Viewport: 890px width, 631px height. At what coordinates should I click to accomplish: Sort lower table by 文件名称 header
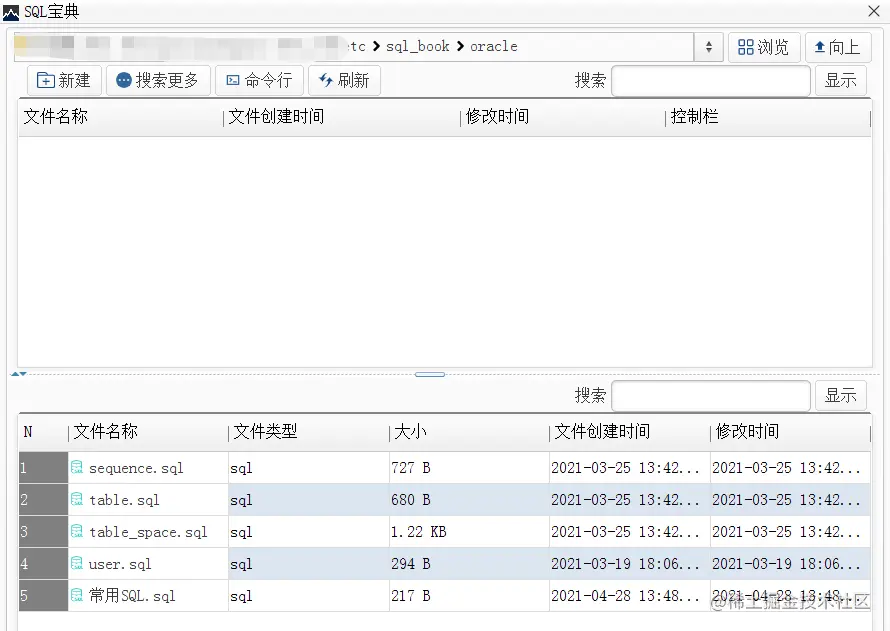tap(148, 432)
